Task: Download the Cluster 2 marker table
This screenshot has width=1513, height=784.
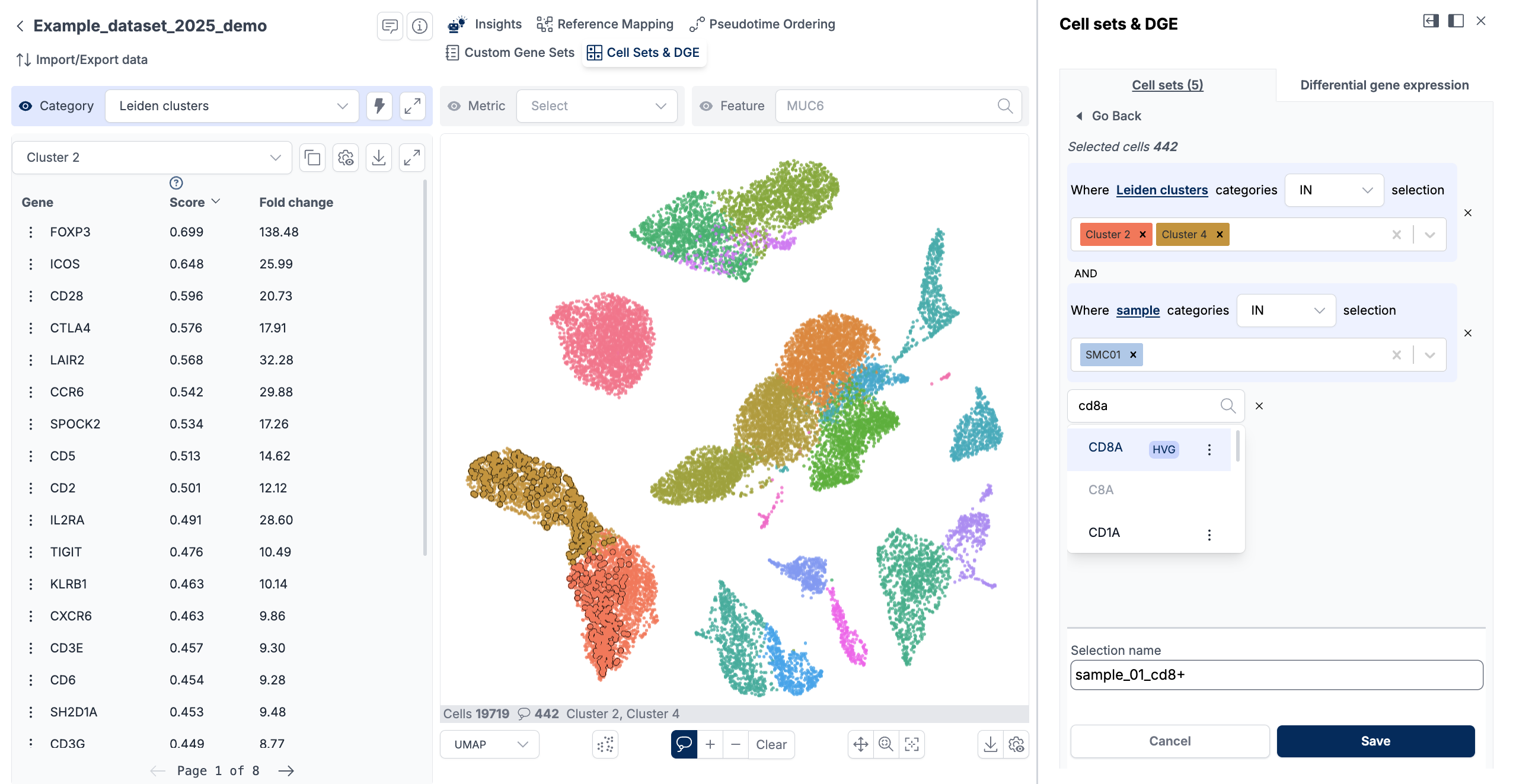Action: [379, 157]
